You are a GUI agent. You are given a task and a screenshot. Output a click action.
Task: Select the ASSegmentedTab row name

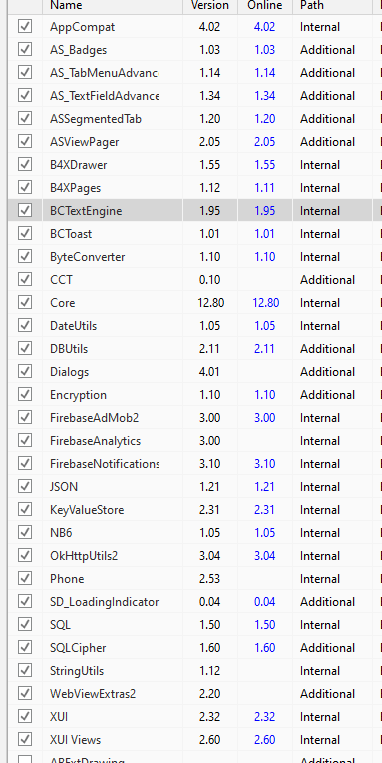(96, 119)
